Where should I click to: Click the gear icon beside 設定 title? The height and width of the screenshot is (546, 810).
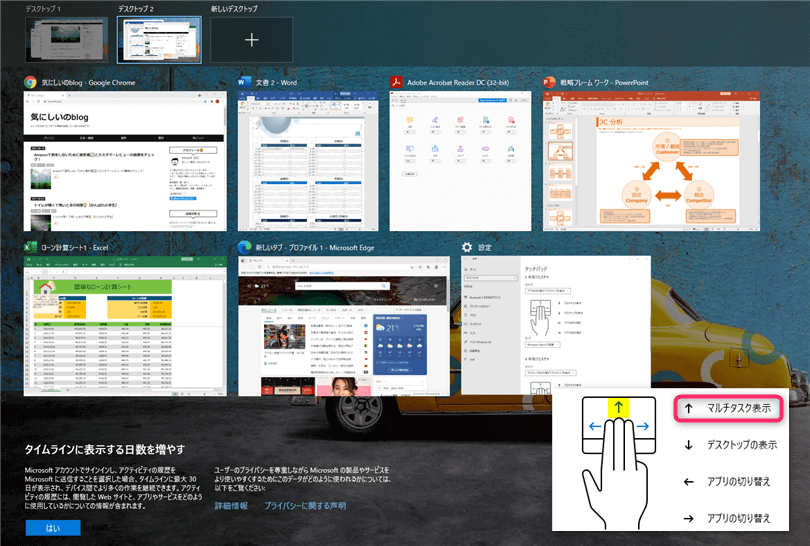[x=467, y=247]
